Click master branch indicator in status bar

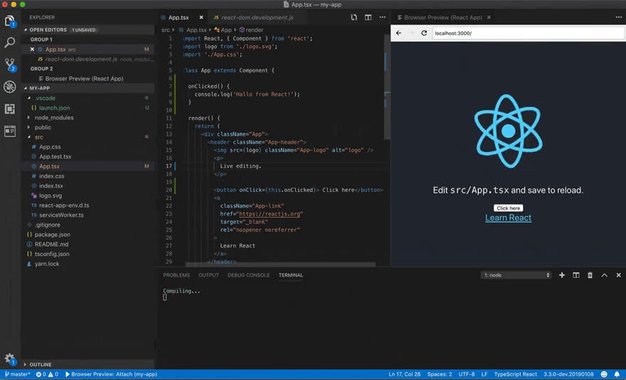click(18, 374)
